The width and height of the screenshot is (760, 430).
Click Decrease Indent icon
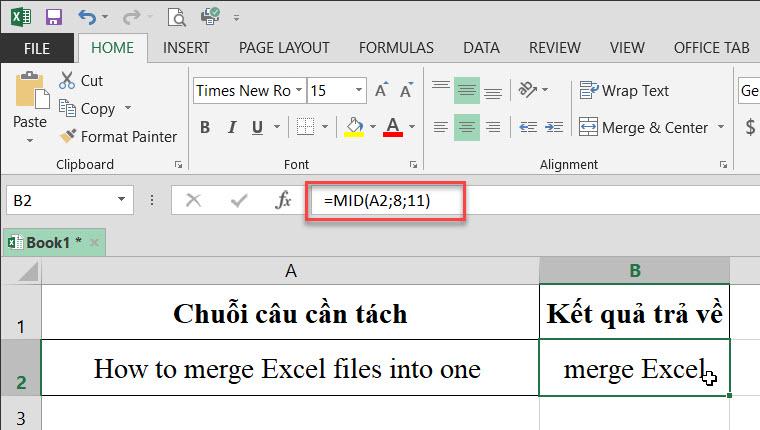pos(528,127)
